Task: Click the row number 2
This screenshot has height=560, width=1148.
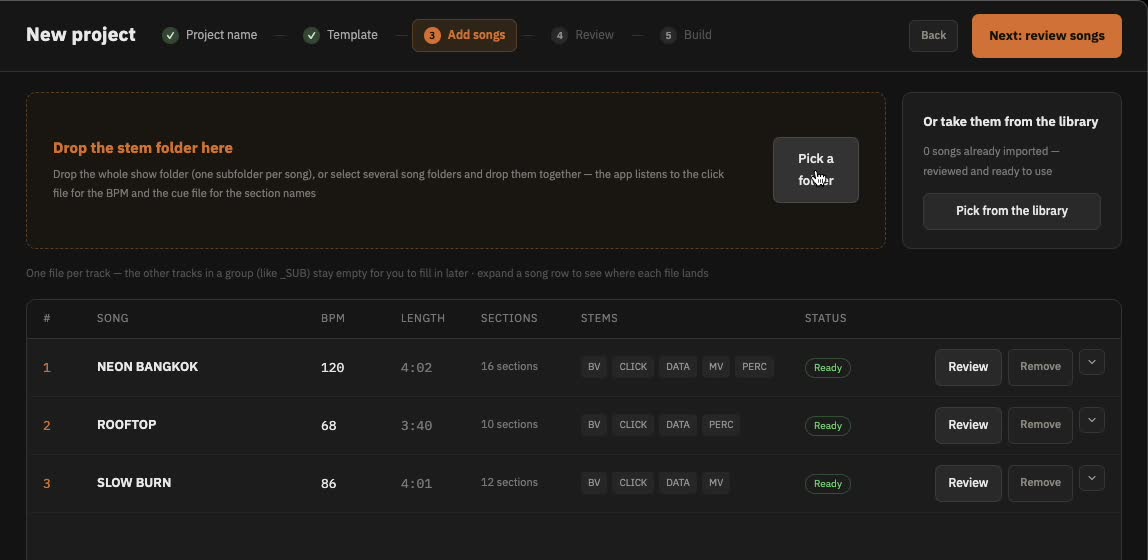Action: (47, 425)
